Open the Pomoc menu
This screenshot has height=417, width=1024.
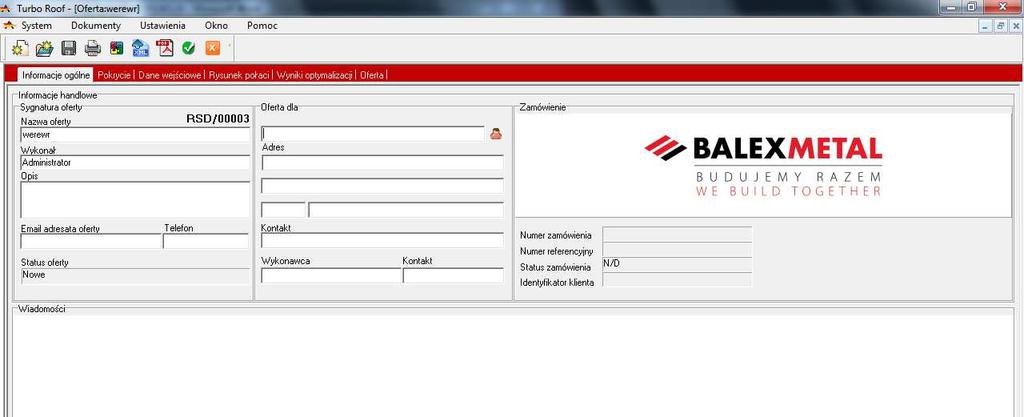coord(262,25)
